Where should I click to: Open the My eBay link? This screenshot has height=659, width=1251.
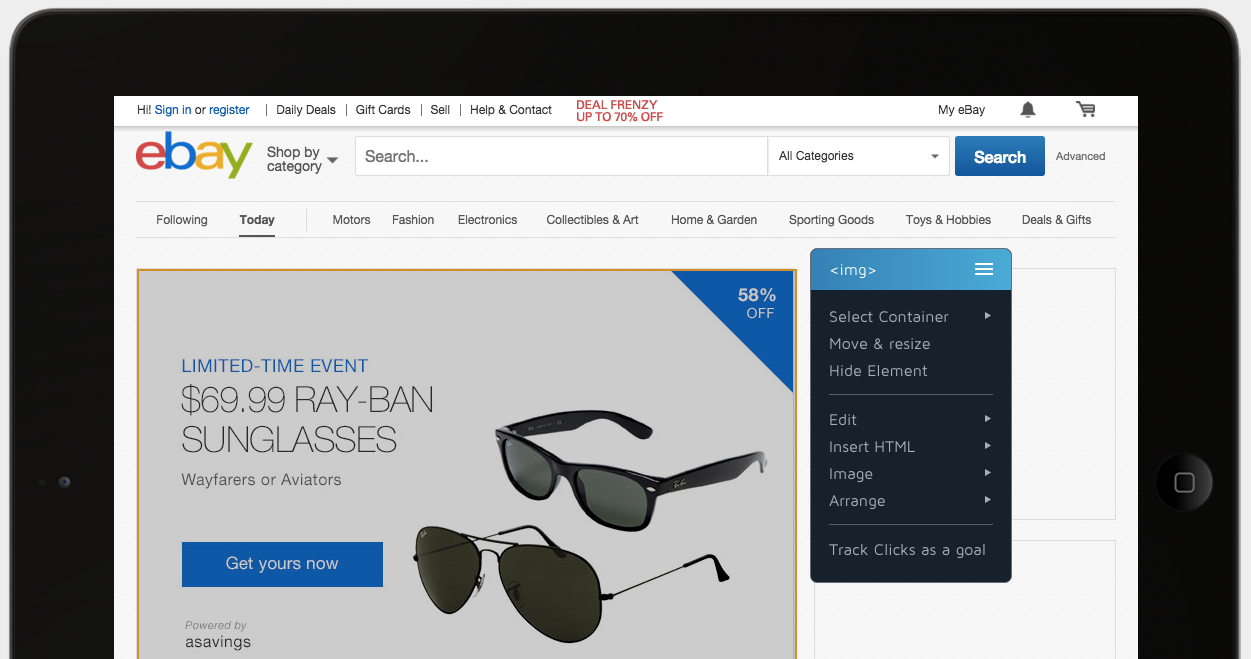click(x=961, y=110)
